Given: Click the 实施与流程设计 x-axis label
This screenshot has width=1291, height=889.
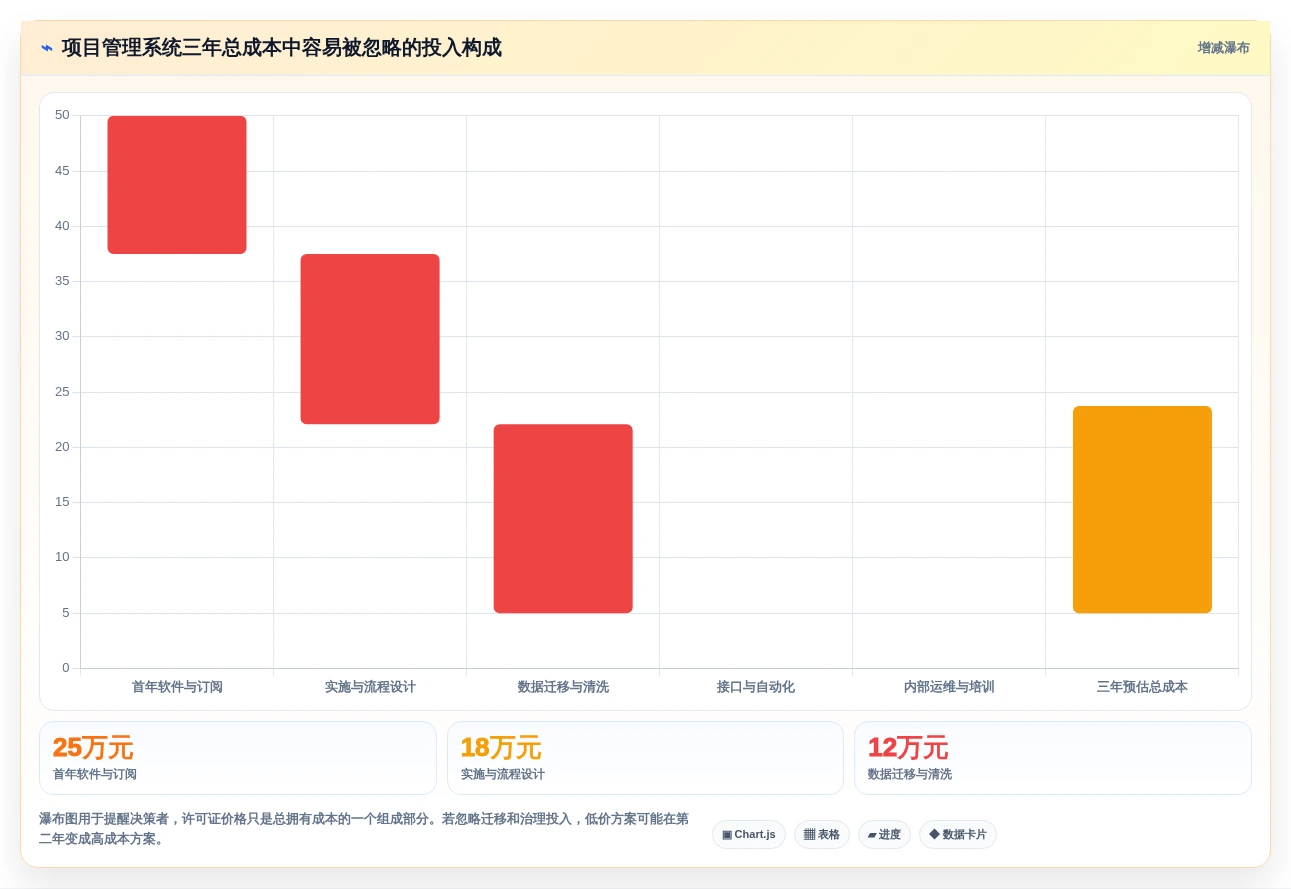Looking at the screenshot, I should [370, 687].
